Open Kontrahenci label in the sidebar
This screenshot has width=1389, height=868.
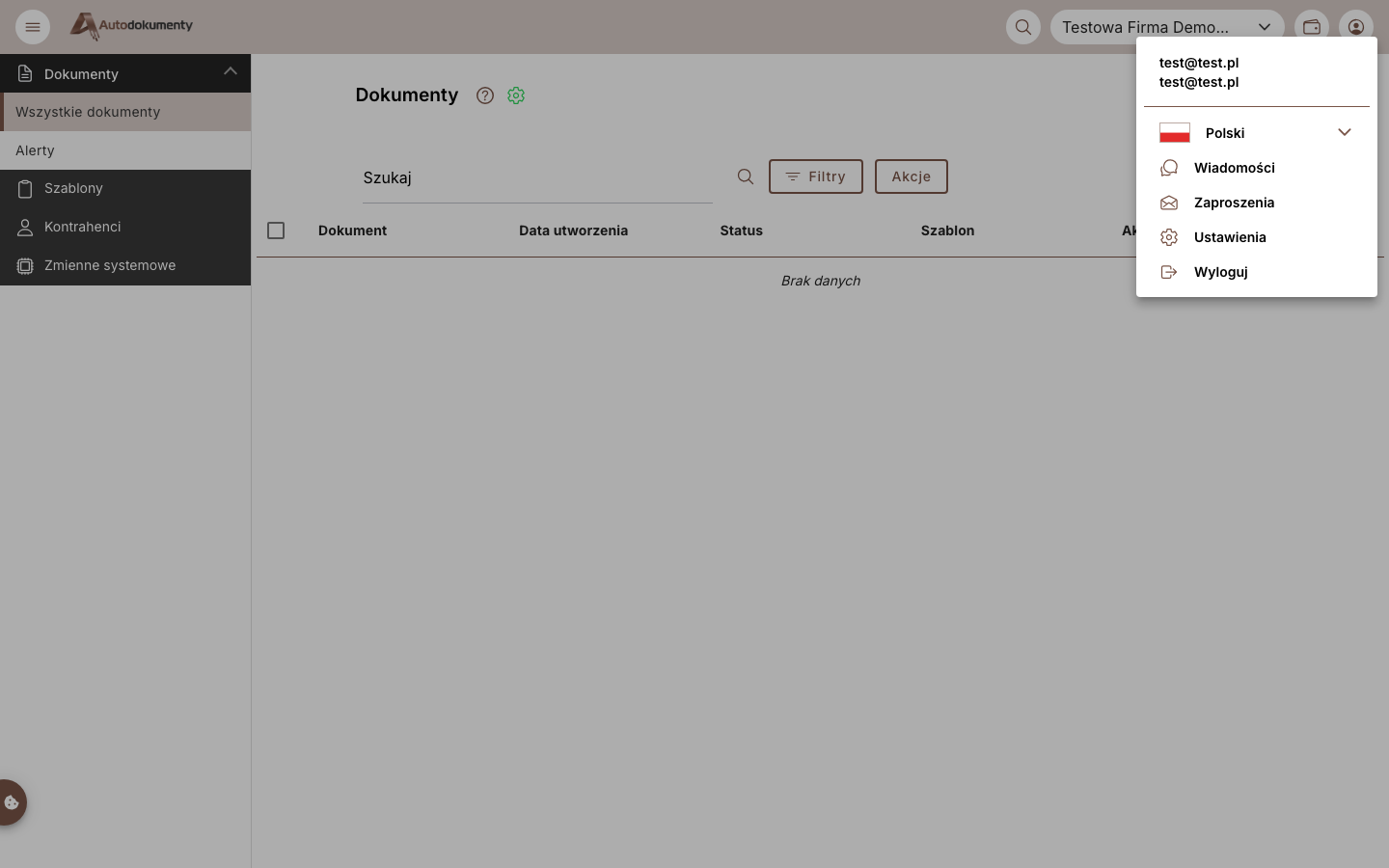[83, 227]
